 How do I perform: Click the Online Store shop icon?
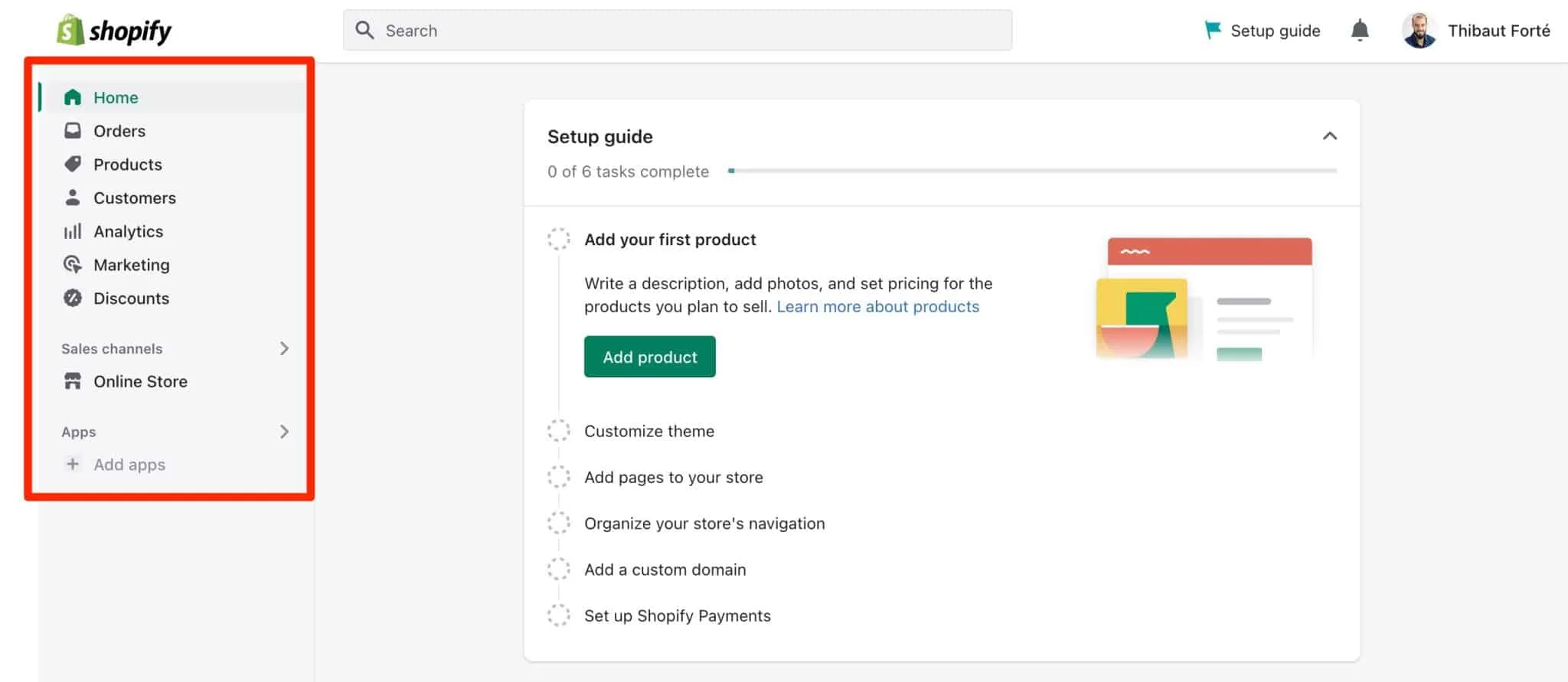tap(73, 381)
